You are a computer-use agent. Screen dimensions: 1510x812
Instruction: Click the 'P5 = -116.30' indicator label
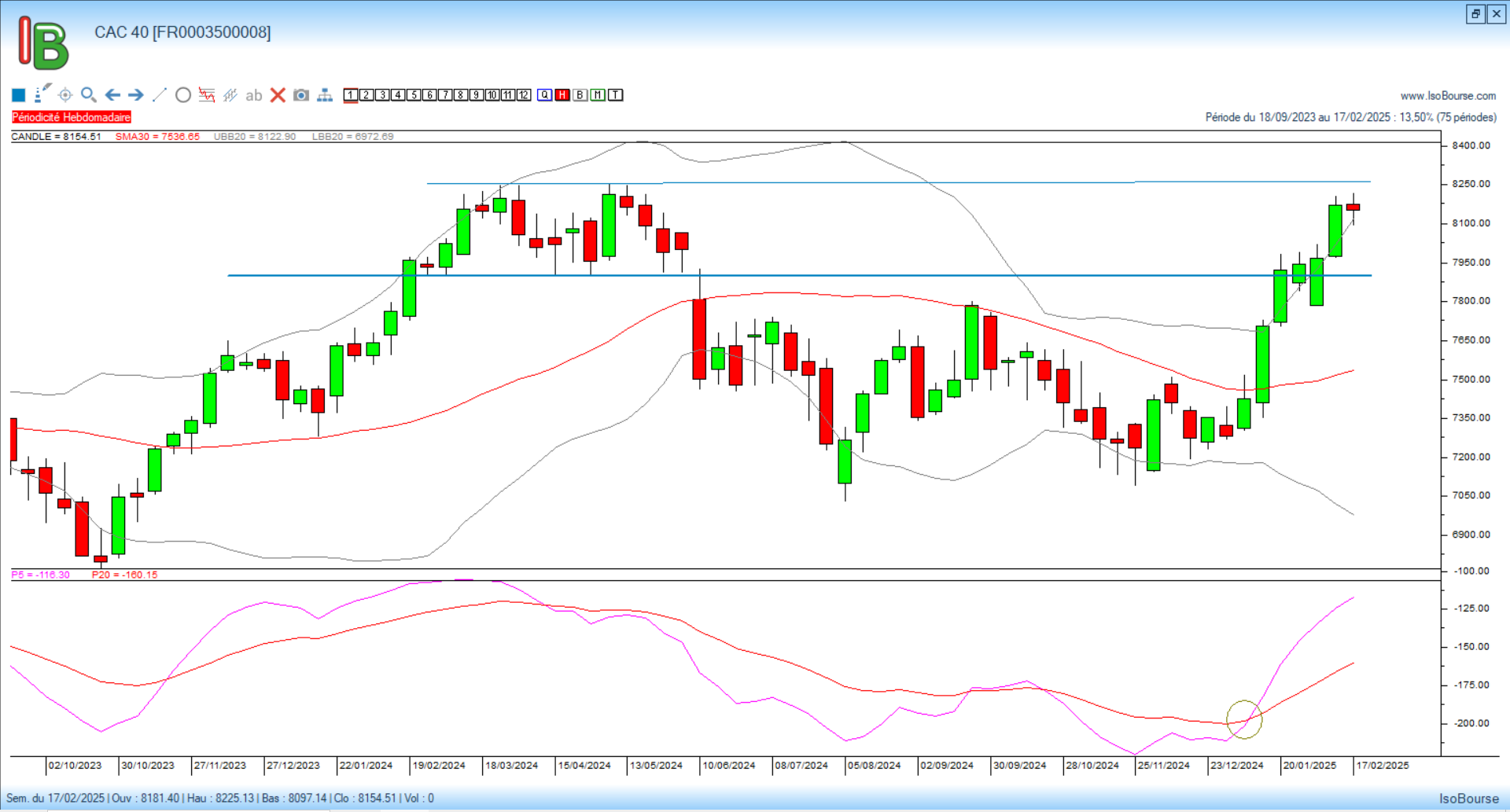[40, 575]
